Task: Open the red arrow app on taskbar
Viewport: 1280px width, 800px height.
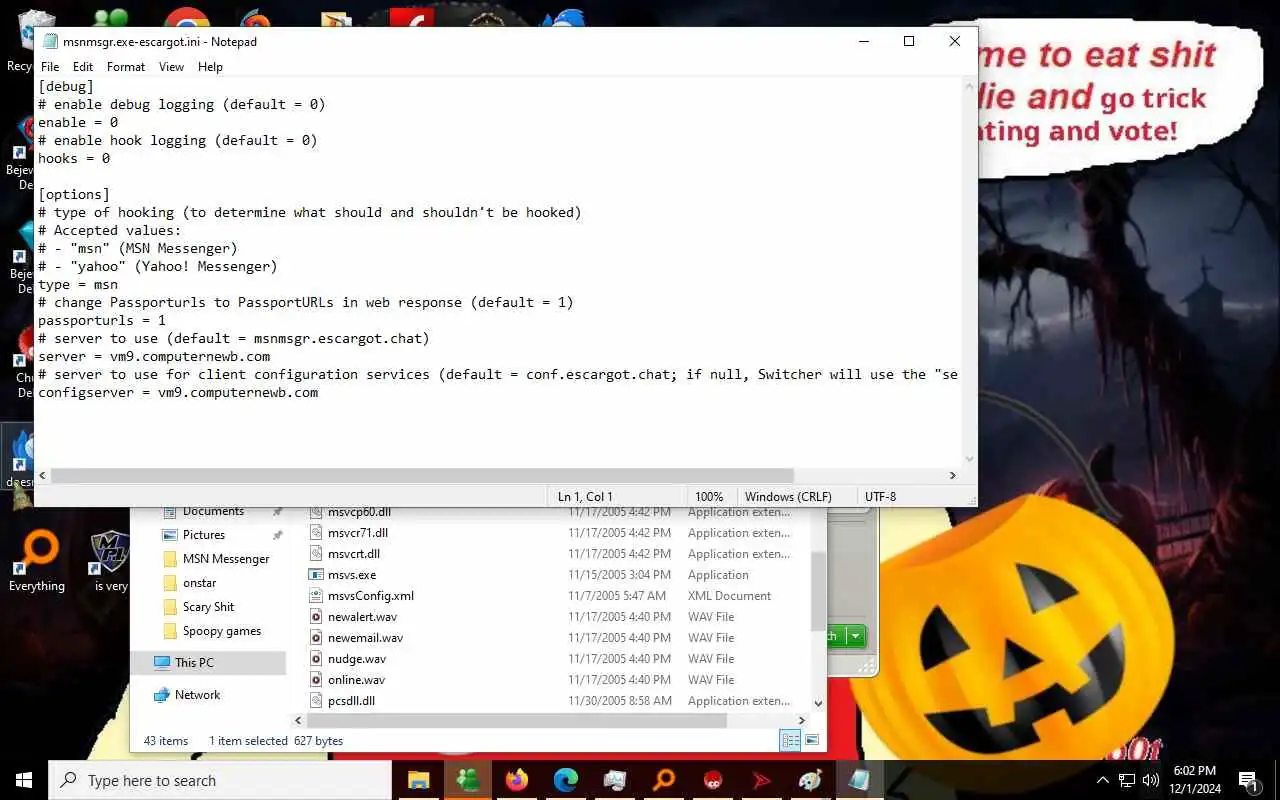Action: [761, 780]
